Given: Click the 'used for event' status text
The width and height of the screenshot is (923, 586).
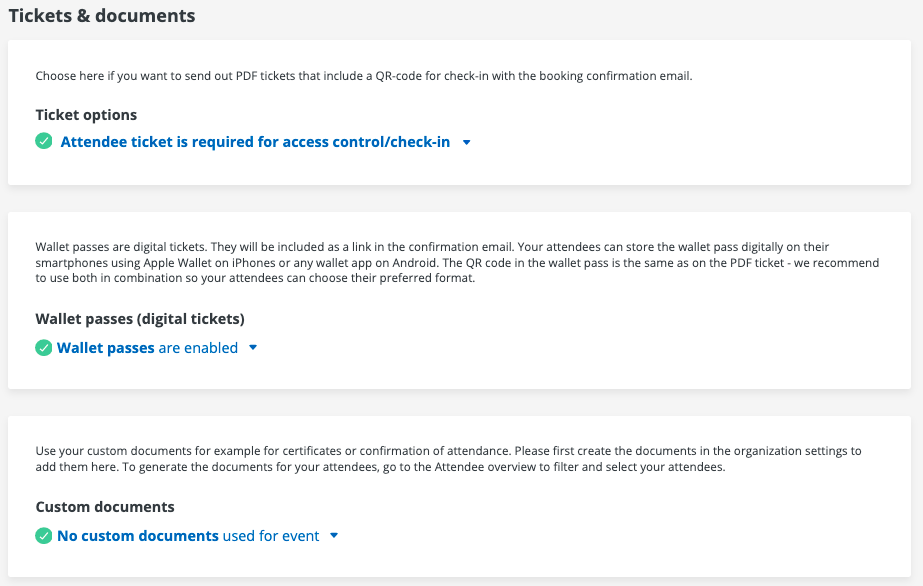Looking at the screenshot, I should 271,536.
